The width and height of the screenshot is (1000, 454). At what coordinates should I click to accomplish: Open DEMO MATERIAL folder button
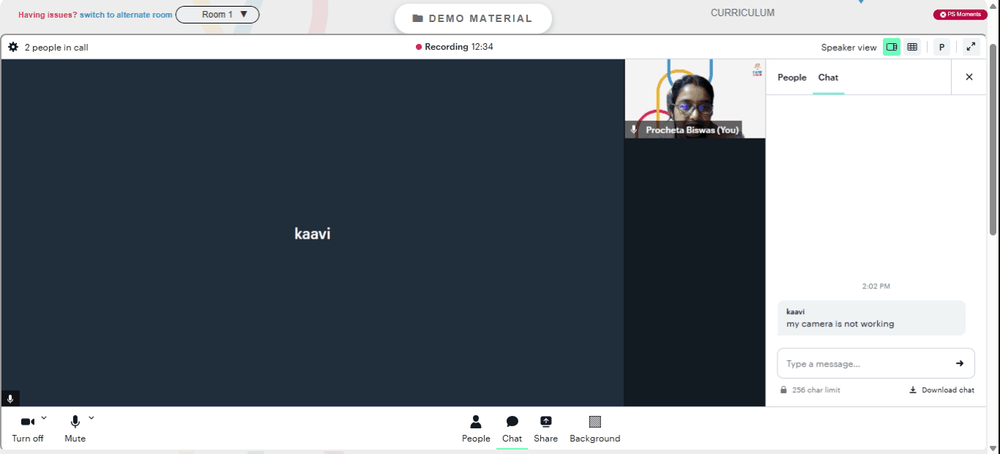(x=473, y=18)
